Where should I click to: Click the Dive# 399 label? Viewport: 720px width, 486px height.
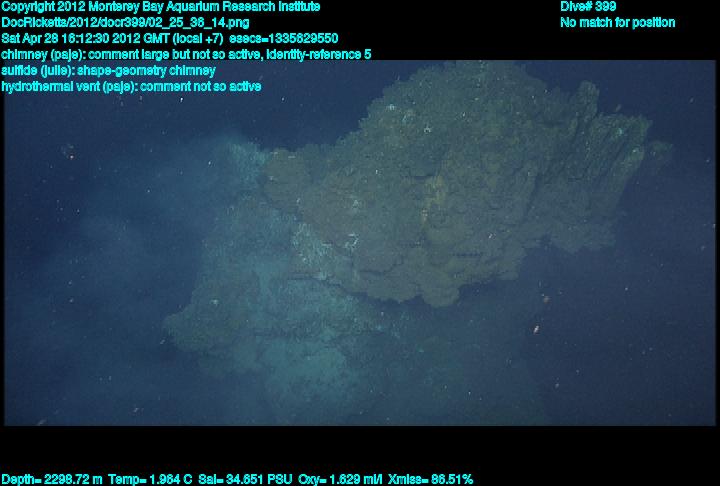pyautogui.click(x=588, y=7)
